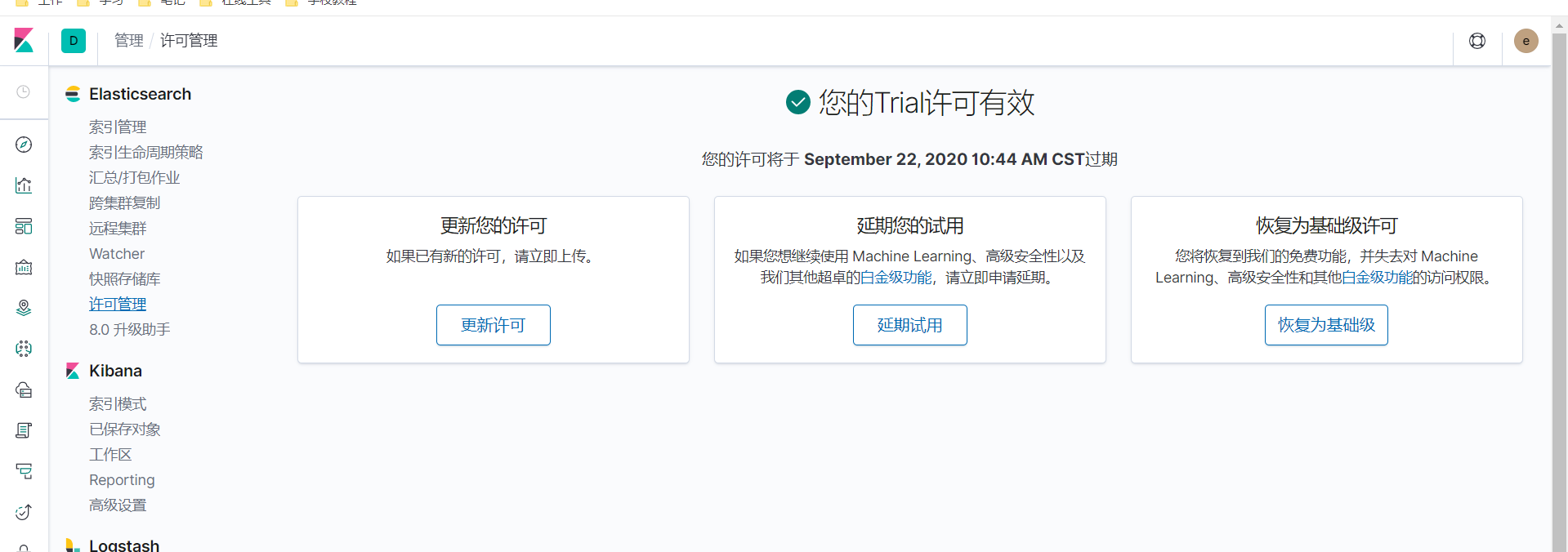Open 远程集群
The height and width of the screenshot is (552, 1568).
pyautogui.click(x=118, y=229)
